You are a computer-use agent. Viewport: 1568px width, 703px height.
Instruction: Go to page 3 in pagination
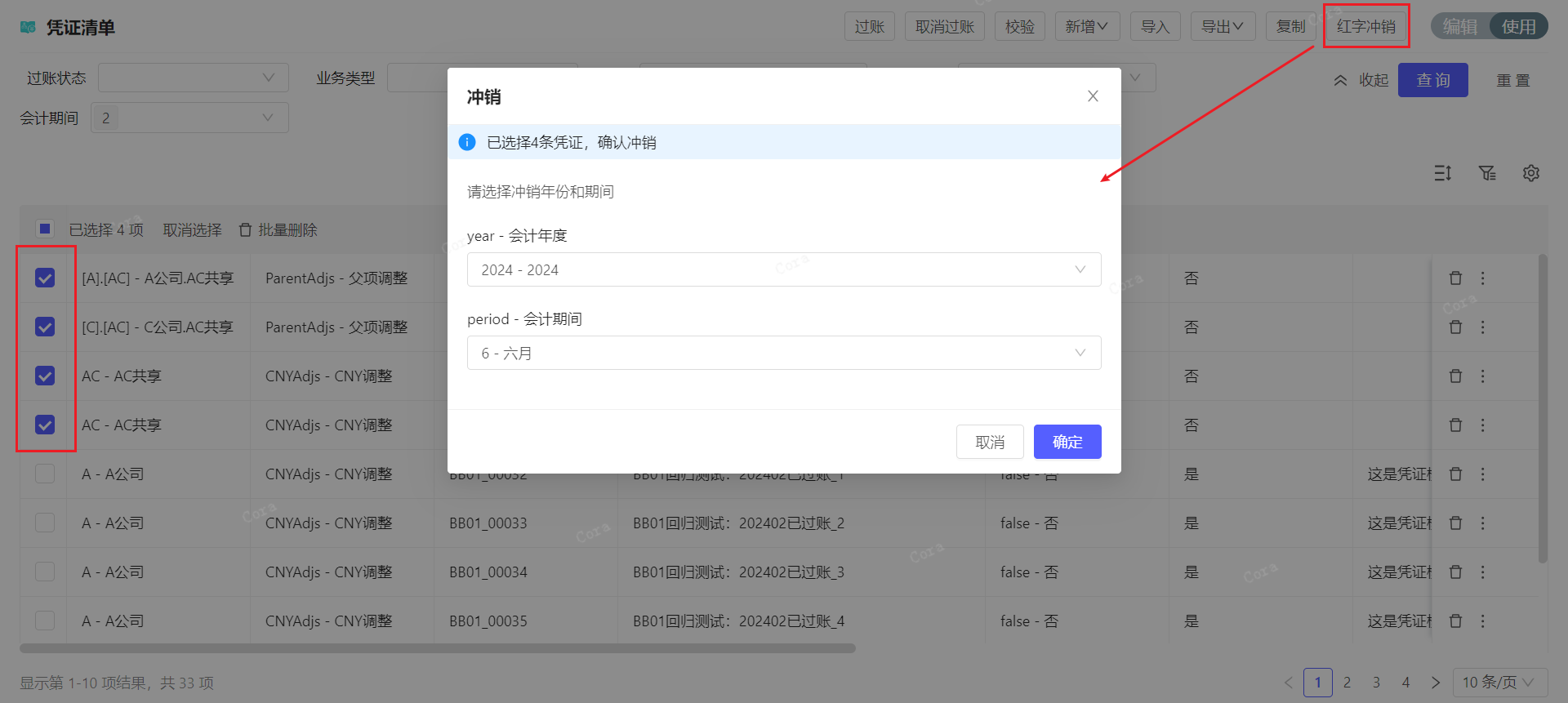coord(1376,683)
